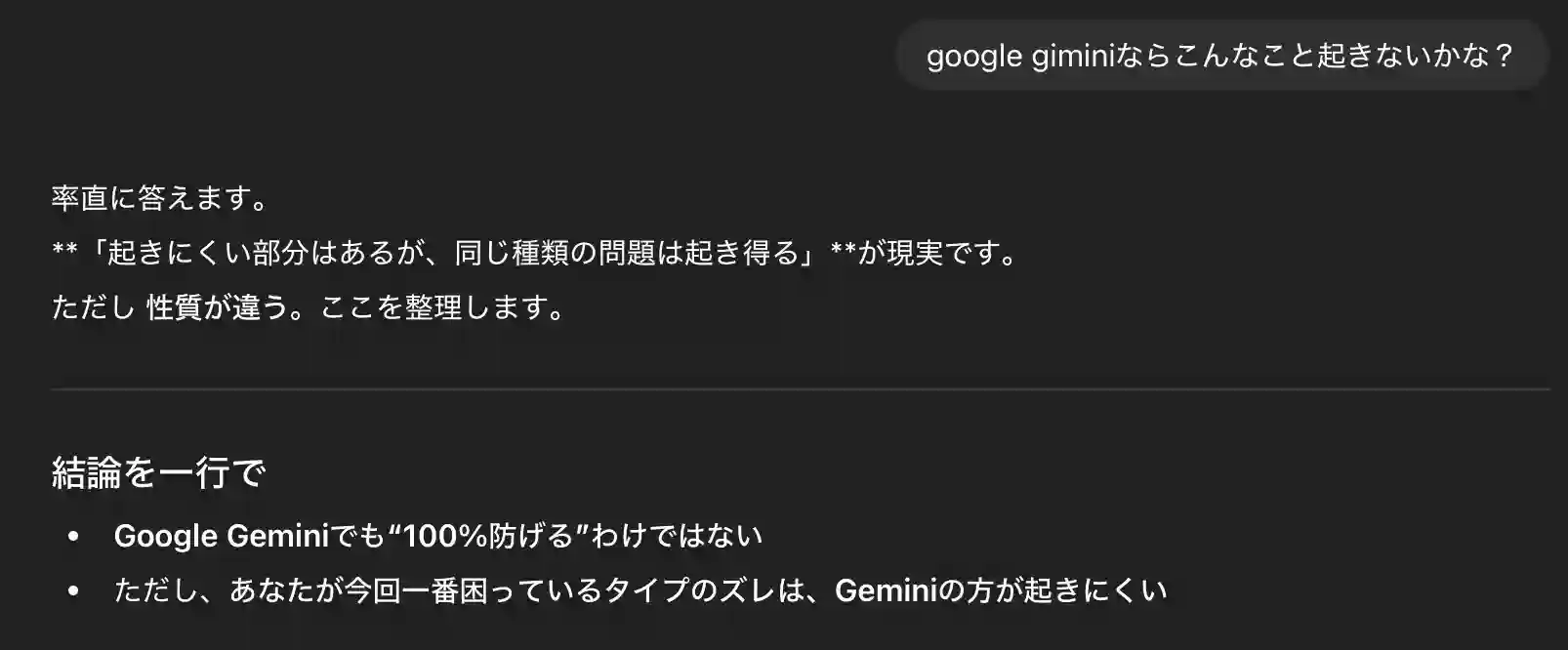
Task: Click the first bullet point dot
Action: click(x=72, y=537)
